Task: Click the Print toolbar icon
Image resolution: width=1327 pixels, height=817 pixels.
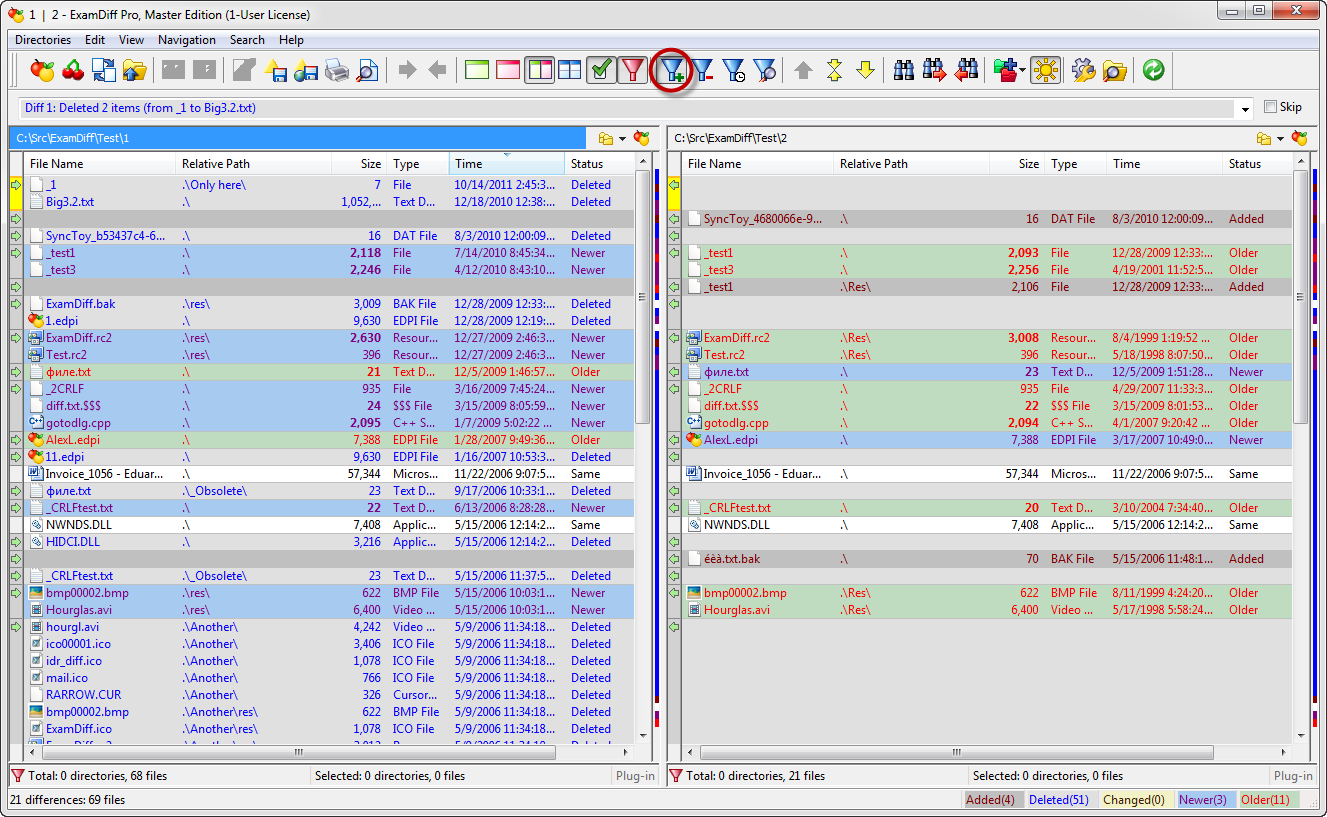Action: coord(337,70)
